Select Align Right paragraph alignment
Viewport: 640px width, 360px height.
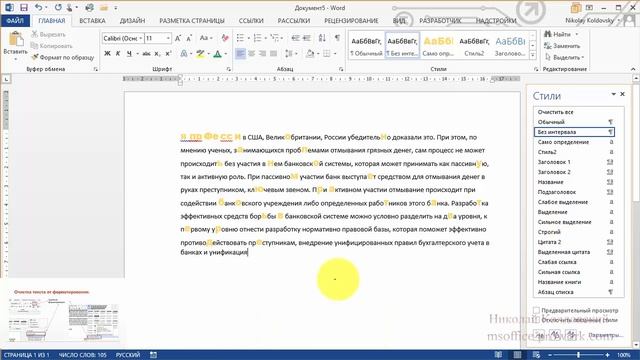click(x=262, y=53)
